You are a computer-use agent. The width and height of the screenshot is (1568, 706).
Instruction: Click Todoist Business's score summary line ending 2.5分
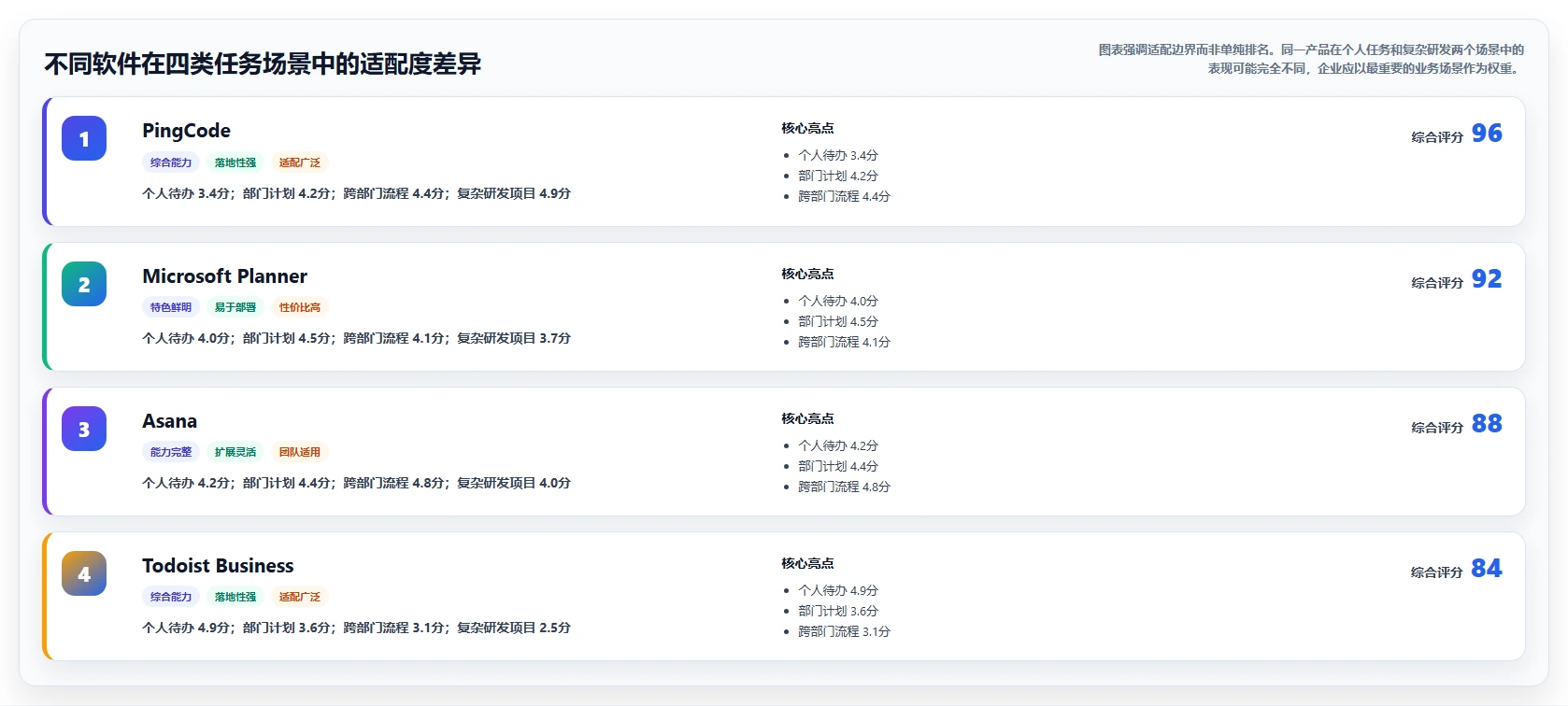coord(356,628)
